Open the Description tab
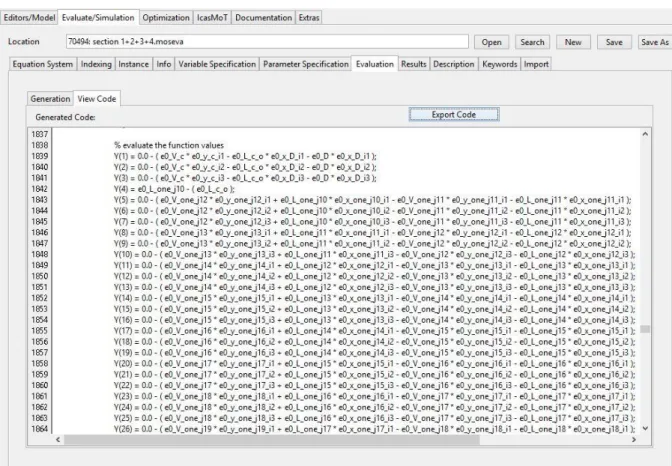 coord(453,64)
